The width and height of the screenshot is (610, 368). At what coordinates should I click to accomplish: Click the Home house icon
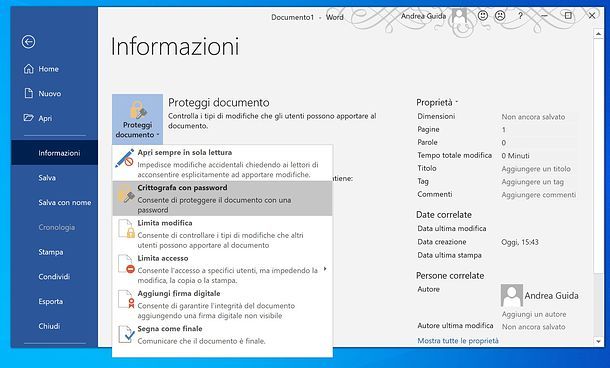coord(29,69)
